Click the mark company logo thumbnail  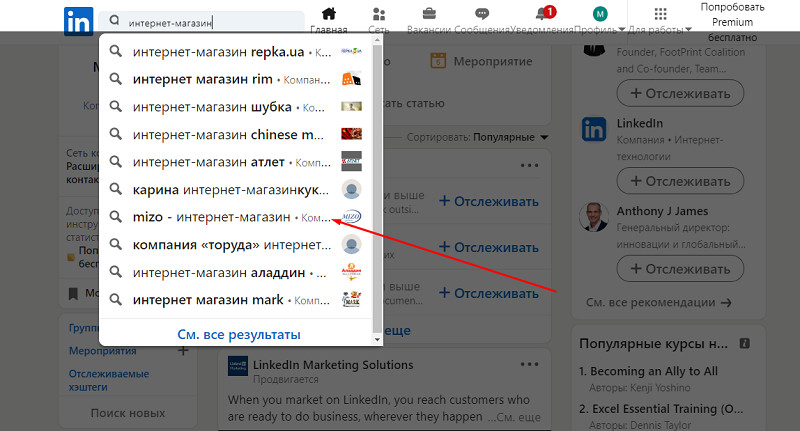click(351, 299)
